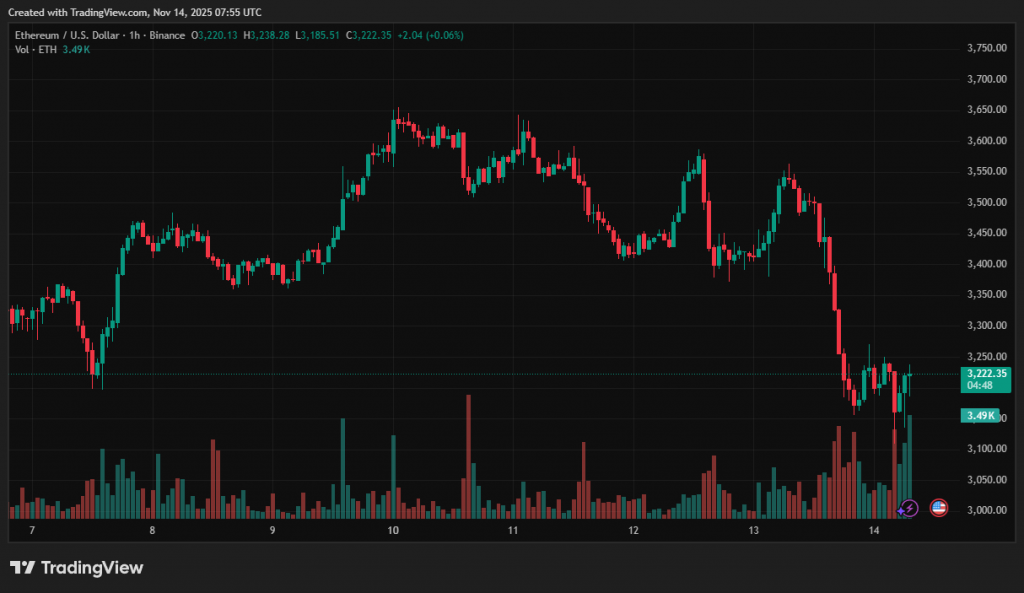Click date label 12 on the time axis
The height and width of the screenshot is (593, 1024).
633,530
